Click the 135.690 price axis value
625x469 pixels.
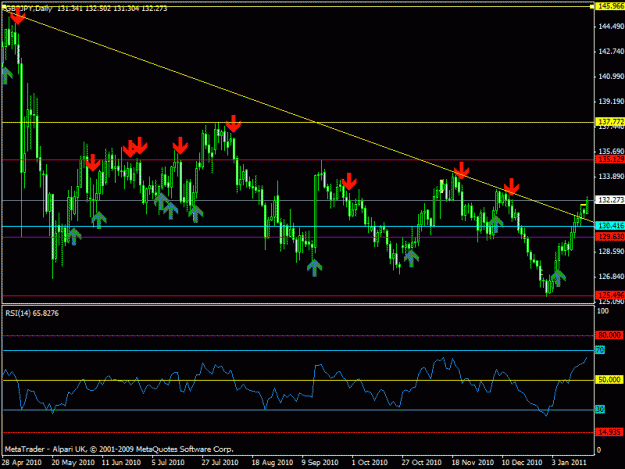[610, 151]
